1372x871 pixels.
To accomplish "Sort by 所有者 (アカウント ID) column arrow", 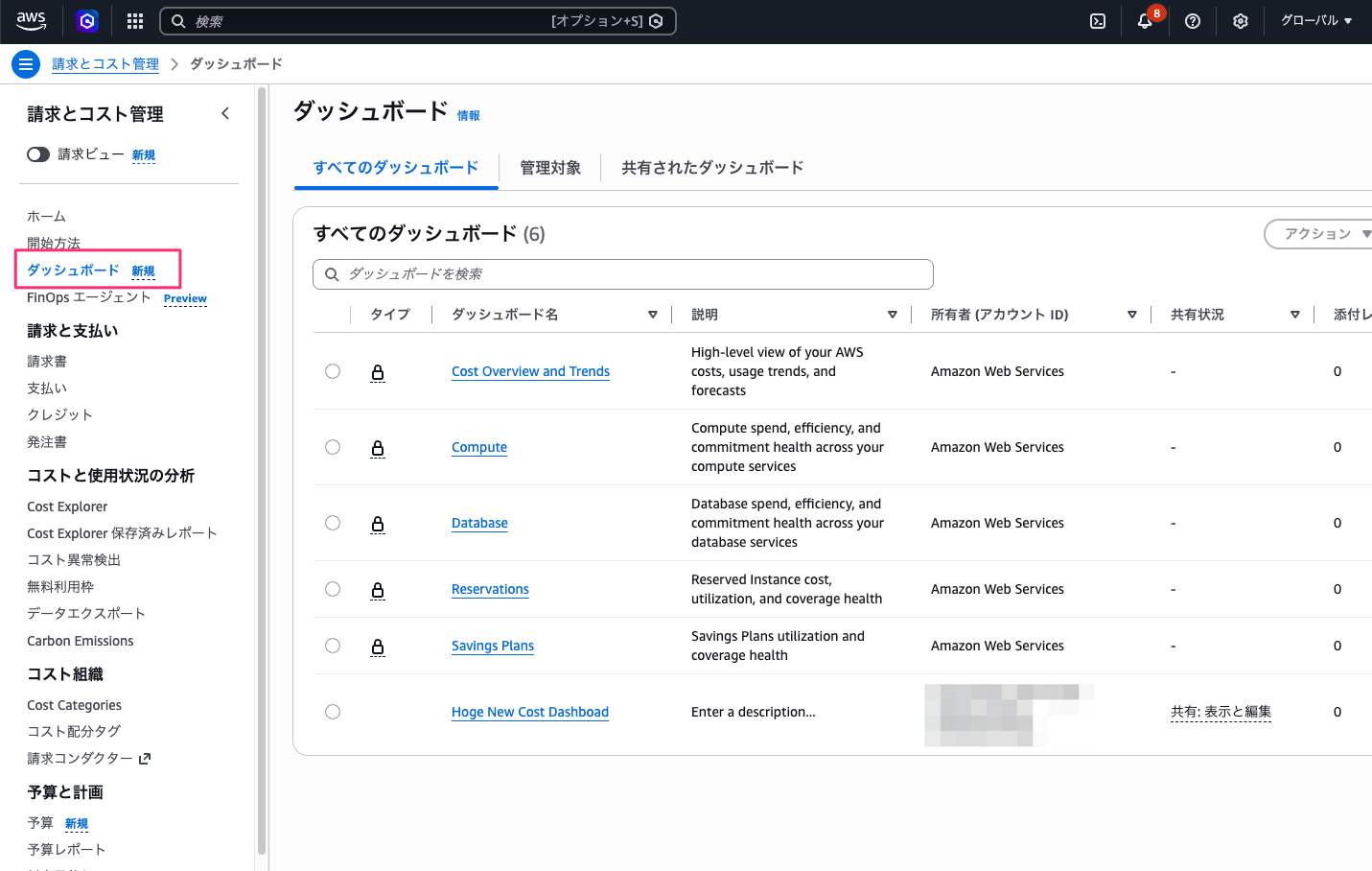I will [1132, 315].
